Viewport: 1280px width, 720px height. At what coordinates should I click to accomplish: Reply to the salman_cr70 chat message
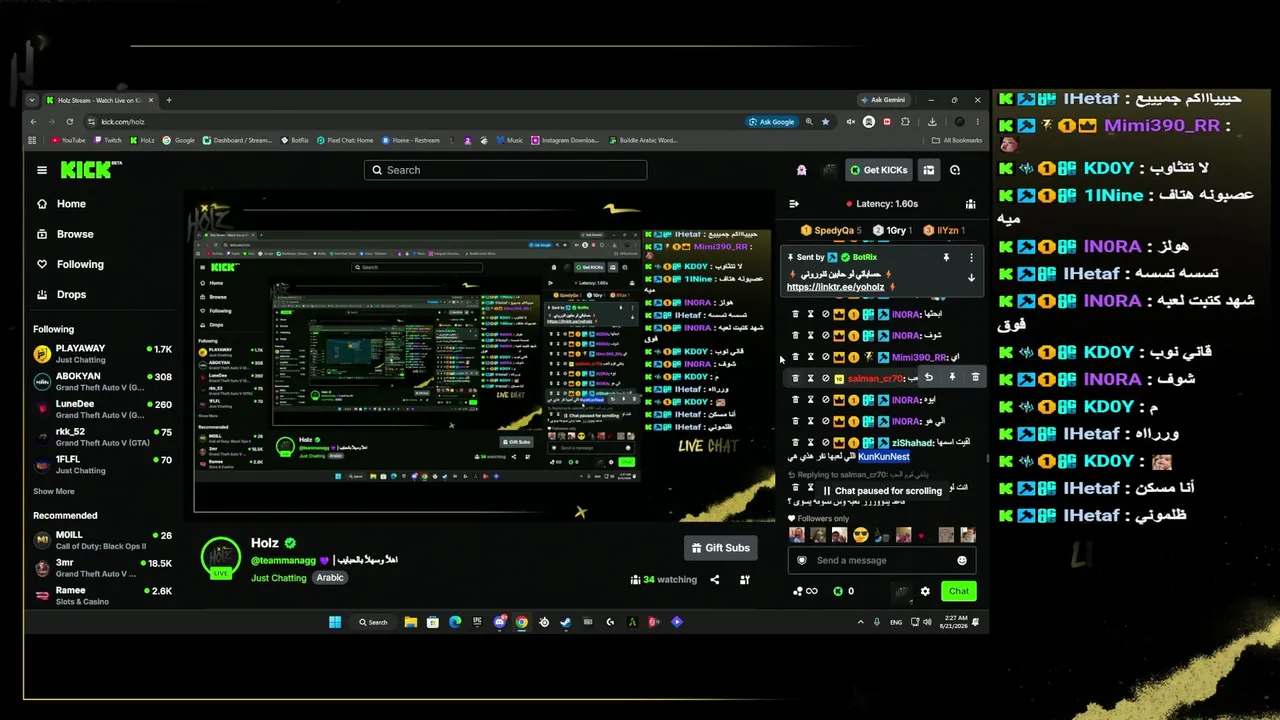[x=929, y=378]
